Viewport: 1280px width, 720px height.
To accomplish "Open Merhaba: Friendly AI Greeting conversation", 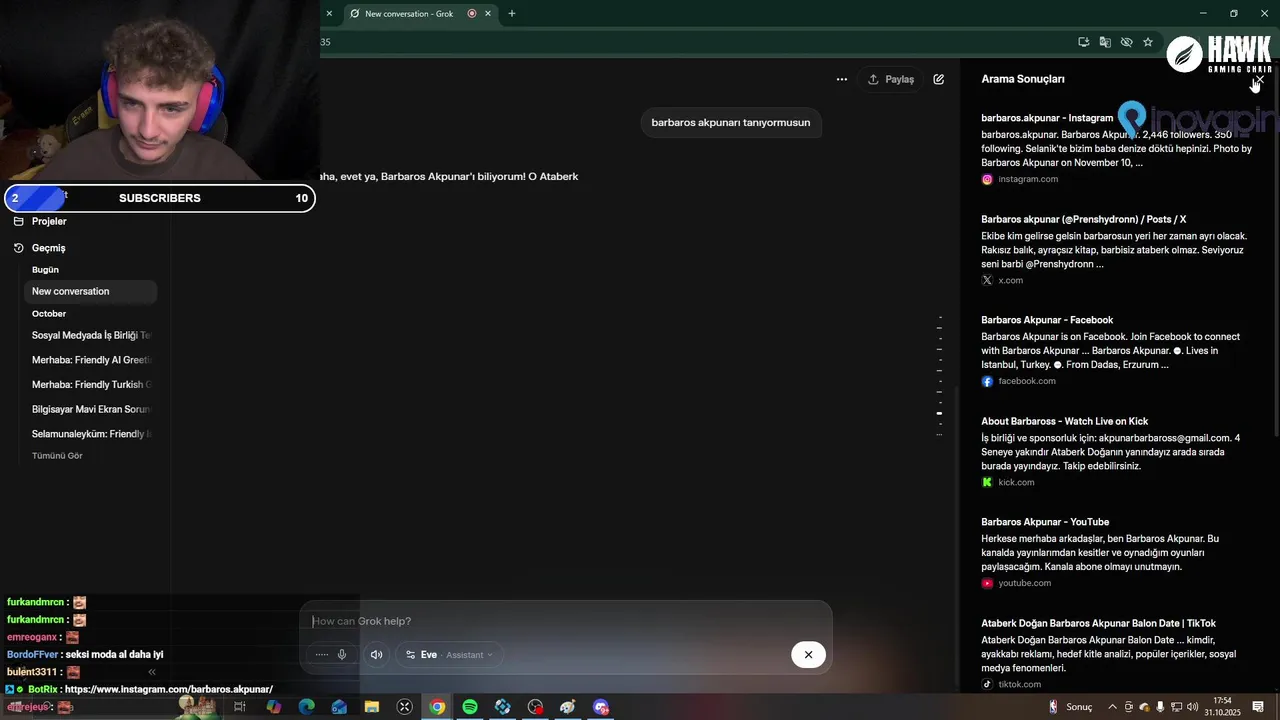I will pos(90,360).
